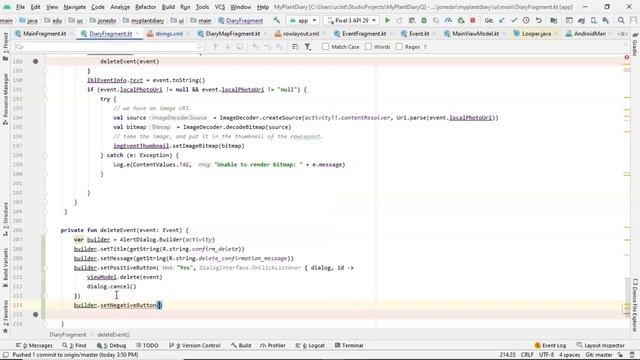Go to previous occurrence up arrow in find bar

[x=215, y=47]
